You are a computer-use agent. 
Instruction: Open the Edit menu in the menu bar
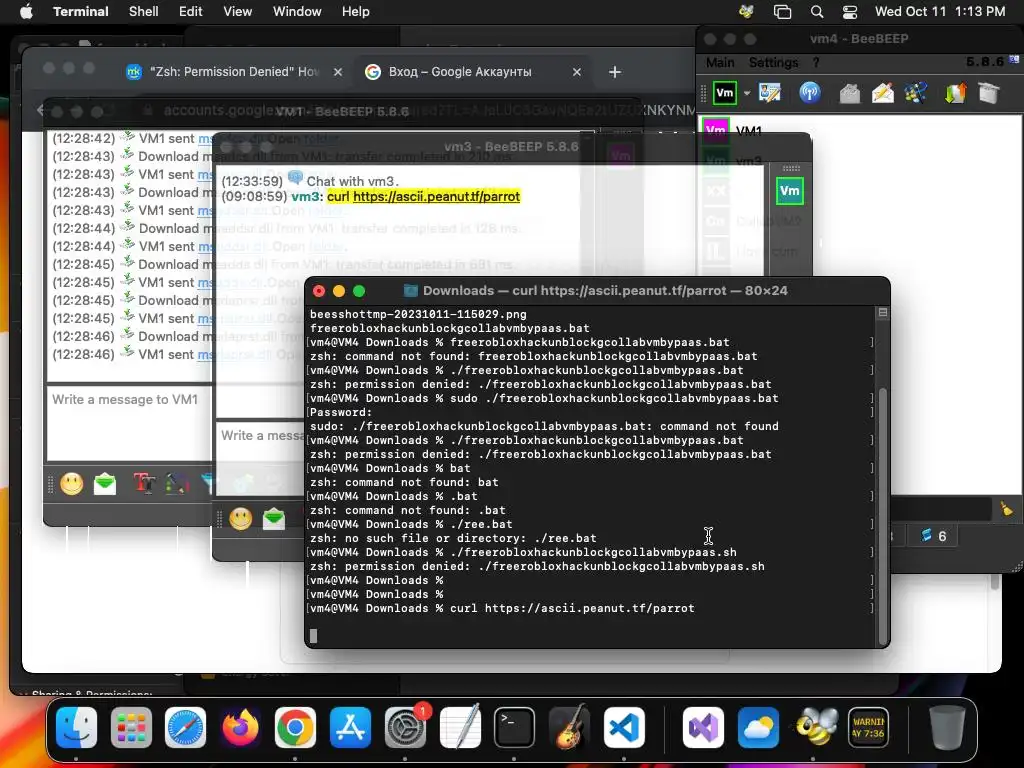coord(191,12)
